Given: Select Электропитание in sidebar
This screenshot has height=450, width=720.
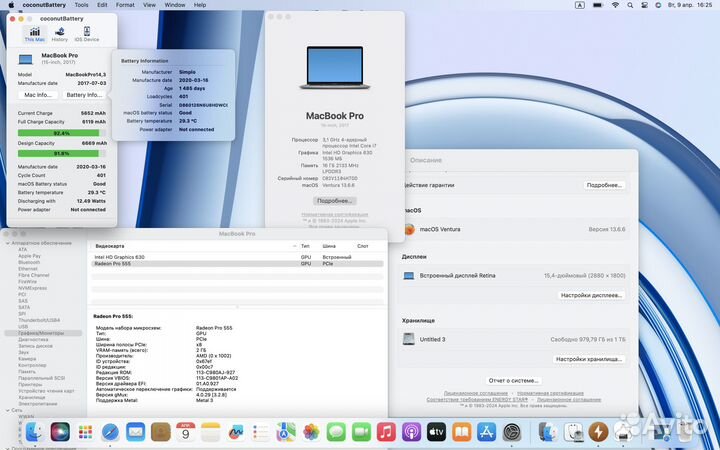Looking at the screenshot, I should pyautogui.click(x=38, y=404).
